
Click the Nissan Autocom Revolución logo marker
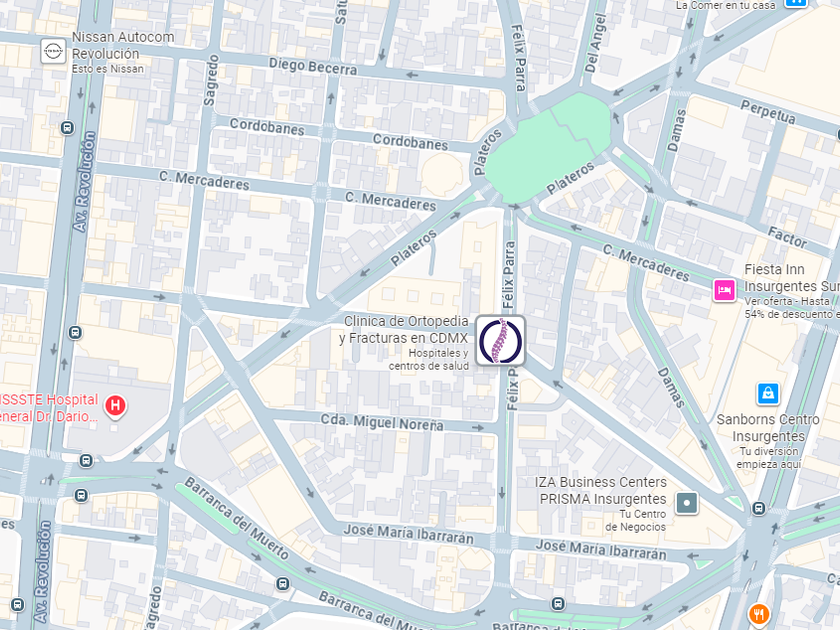(x=54, y=51)
